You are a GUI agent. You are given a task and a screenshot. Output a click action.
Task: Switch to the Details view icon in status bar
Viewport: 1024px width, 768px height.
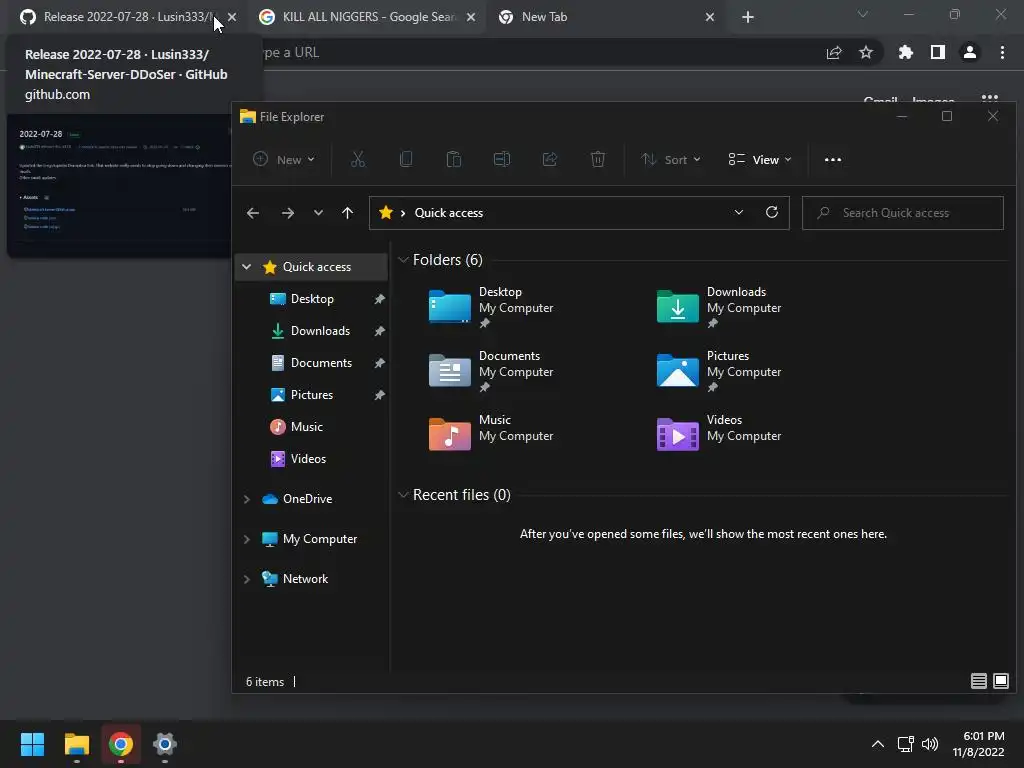click(x=978, y=681)
